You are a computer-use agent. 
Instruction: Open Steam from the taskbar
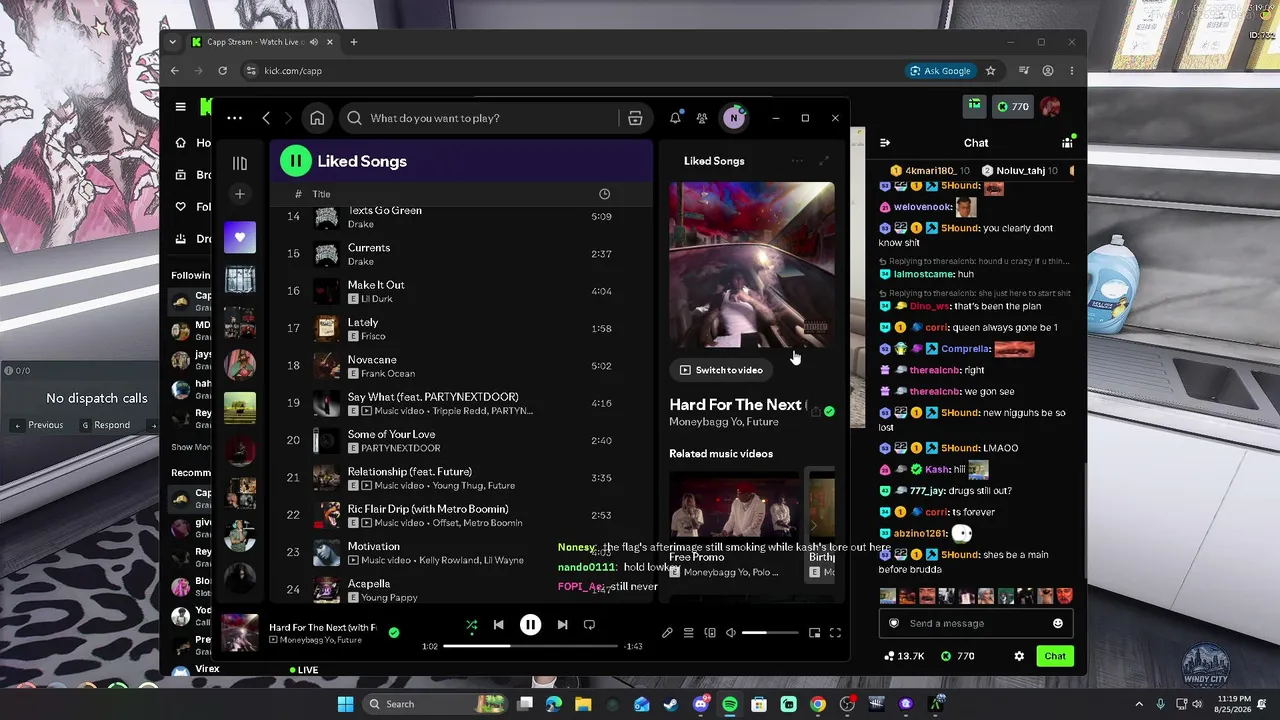click(x=671, y=704)
